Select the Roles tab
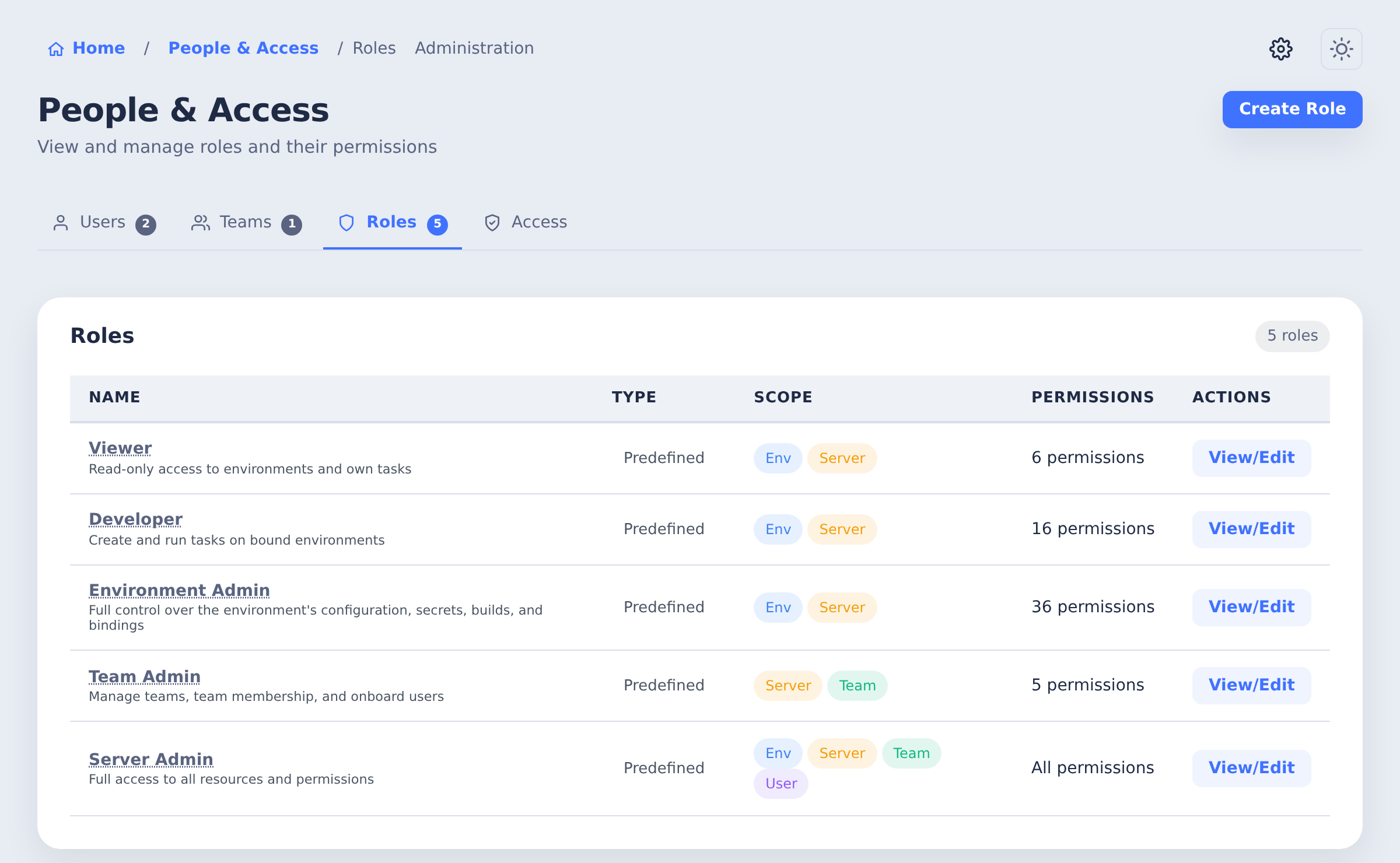1400x863 pixels. [x=393, y=223]
